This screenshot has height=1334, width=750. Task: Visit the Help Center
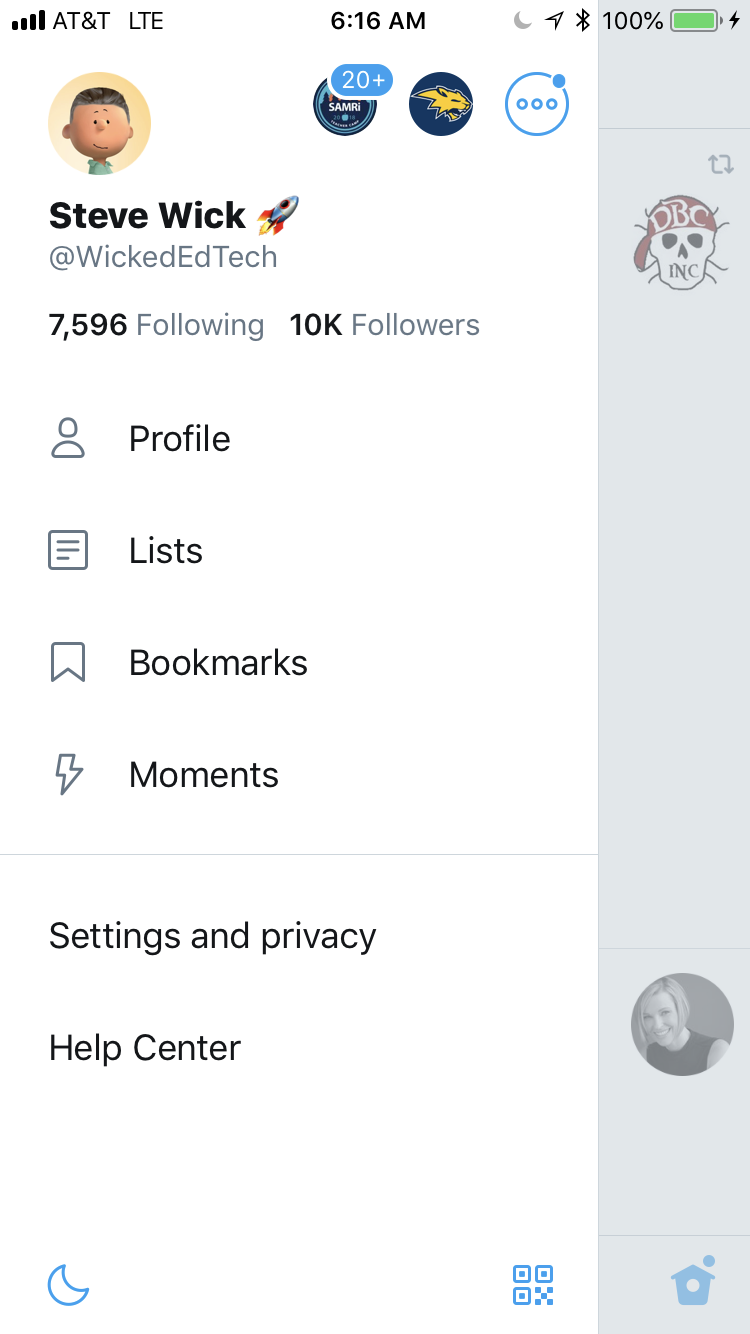pyautogui.click(x=145, y=1048)
